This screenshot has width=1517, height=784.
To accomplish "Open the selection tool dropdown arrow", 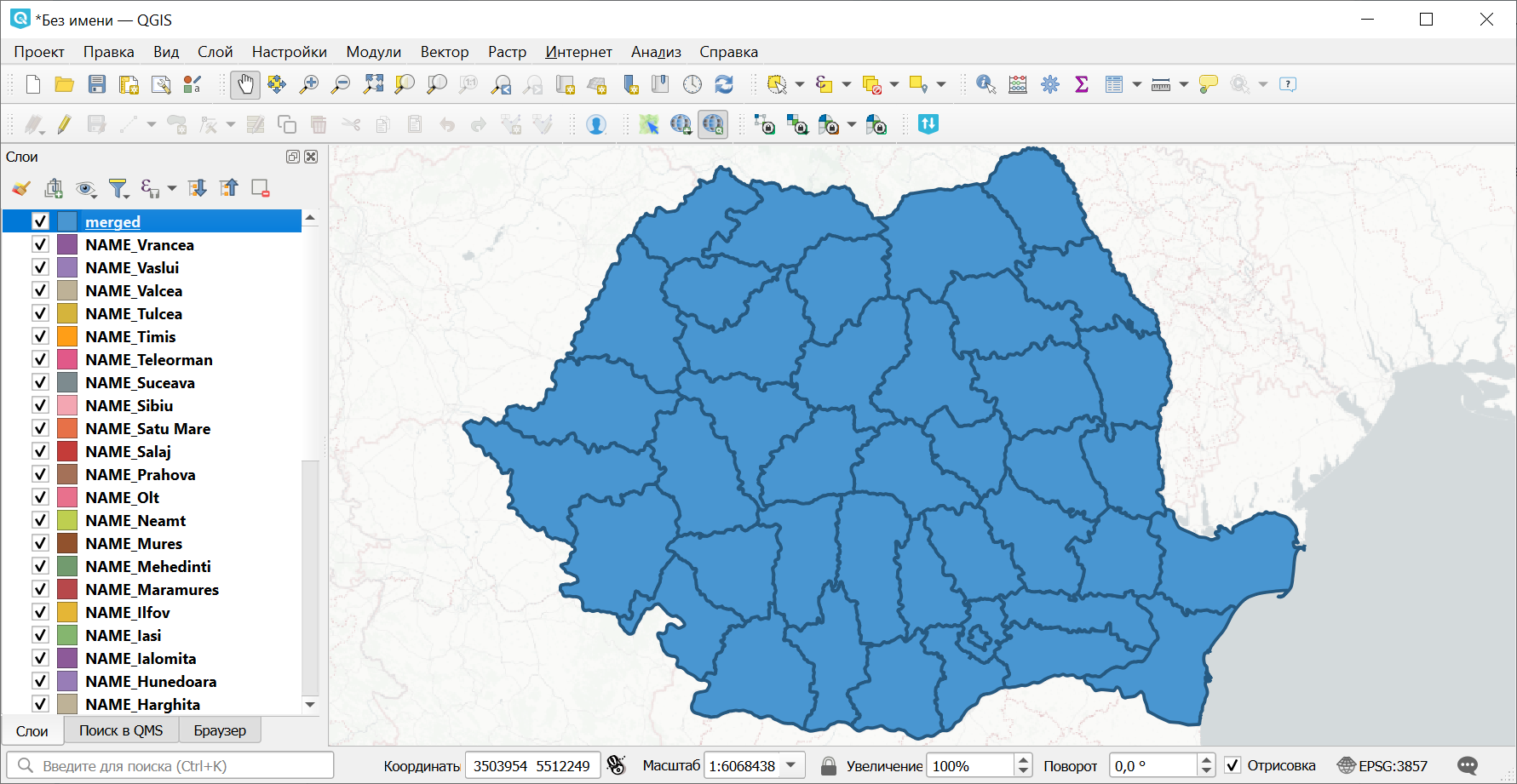I will 799,84.
